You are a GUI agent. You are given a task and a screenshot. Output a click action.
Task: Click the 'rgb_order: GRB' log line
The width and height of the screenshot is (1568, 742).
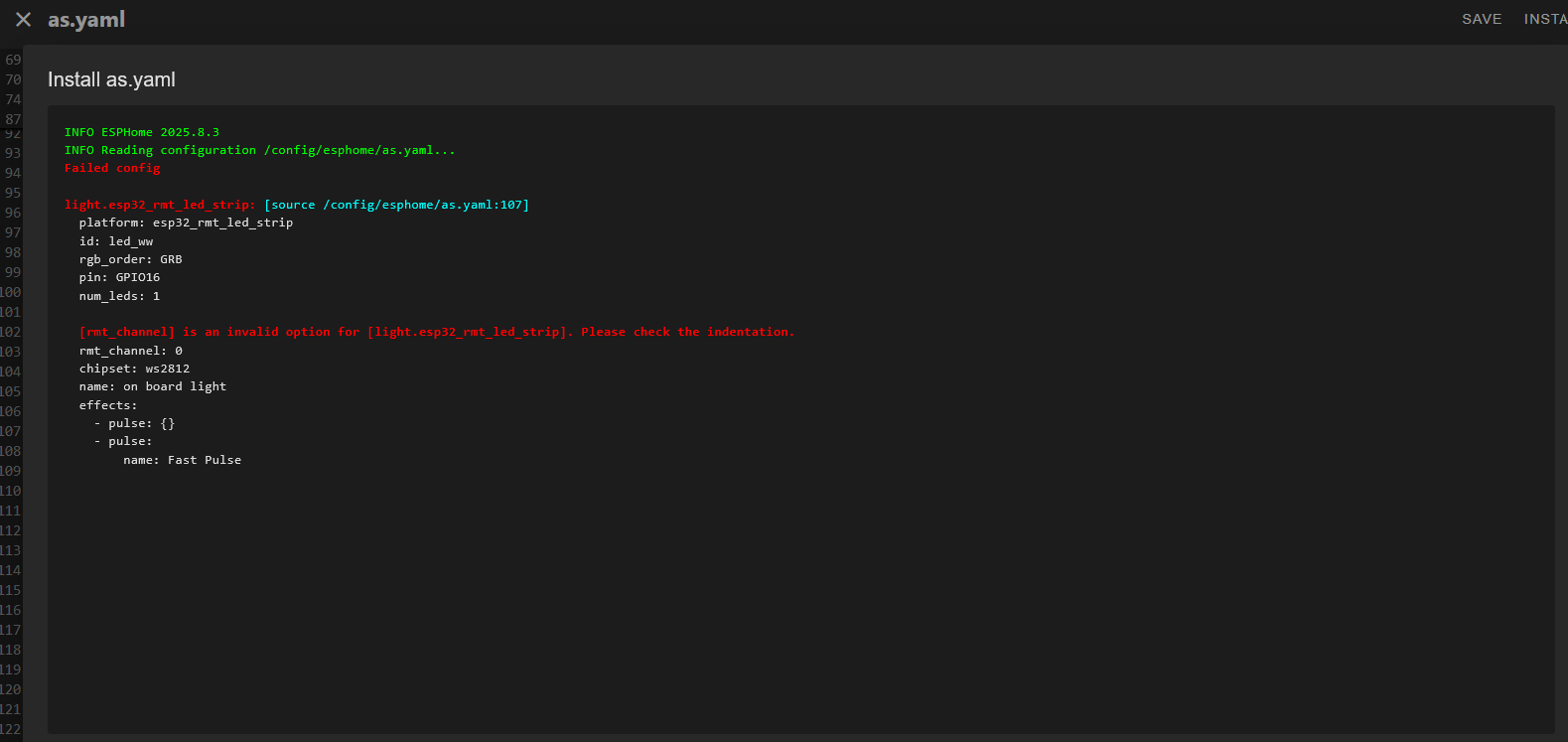click(x=130, y=259)
